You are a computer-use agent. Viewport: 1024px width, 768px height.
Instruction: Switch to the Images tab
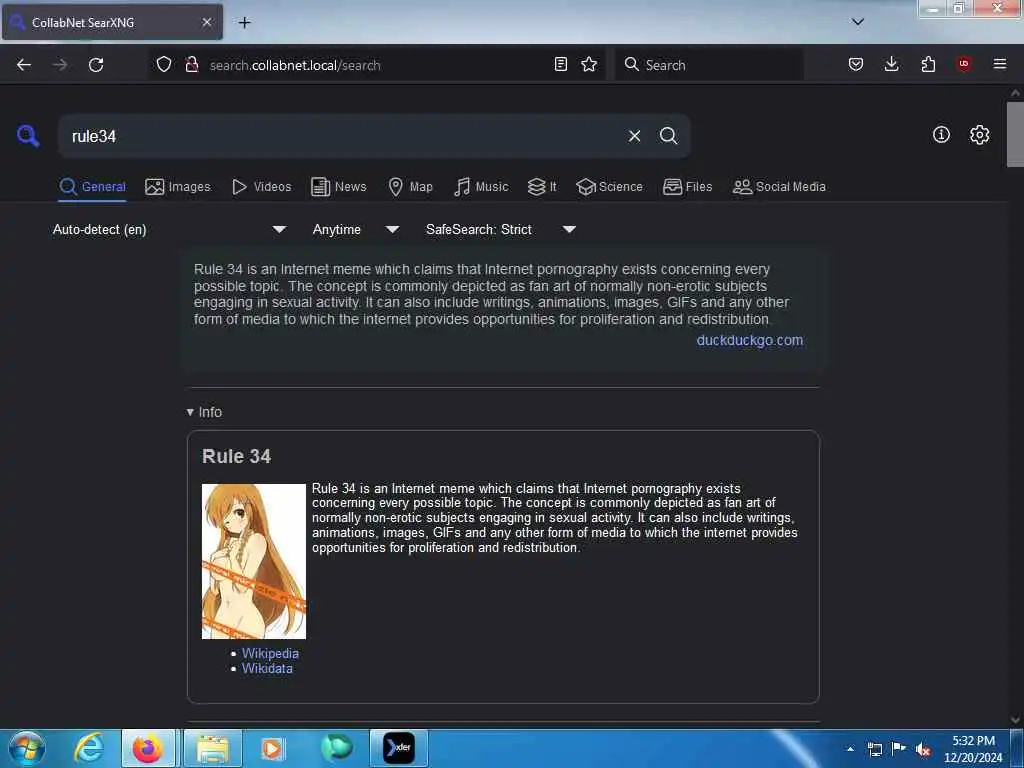click(178, 187)
